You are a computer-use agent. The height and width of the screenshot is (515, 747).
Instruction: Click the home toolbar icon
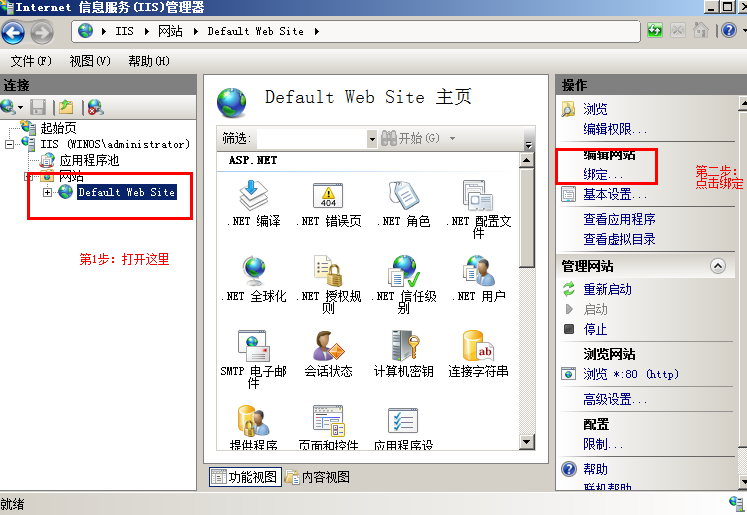click(x=700, y=31)
